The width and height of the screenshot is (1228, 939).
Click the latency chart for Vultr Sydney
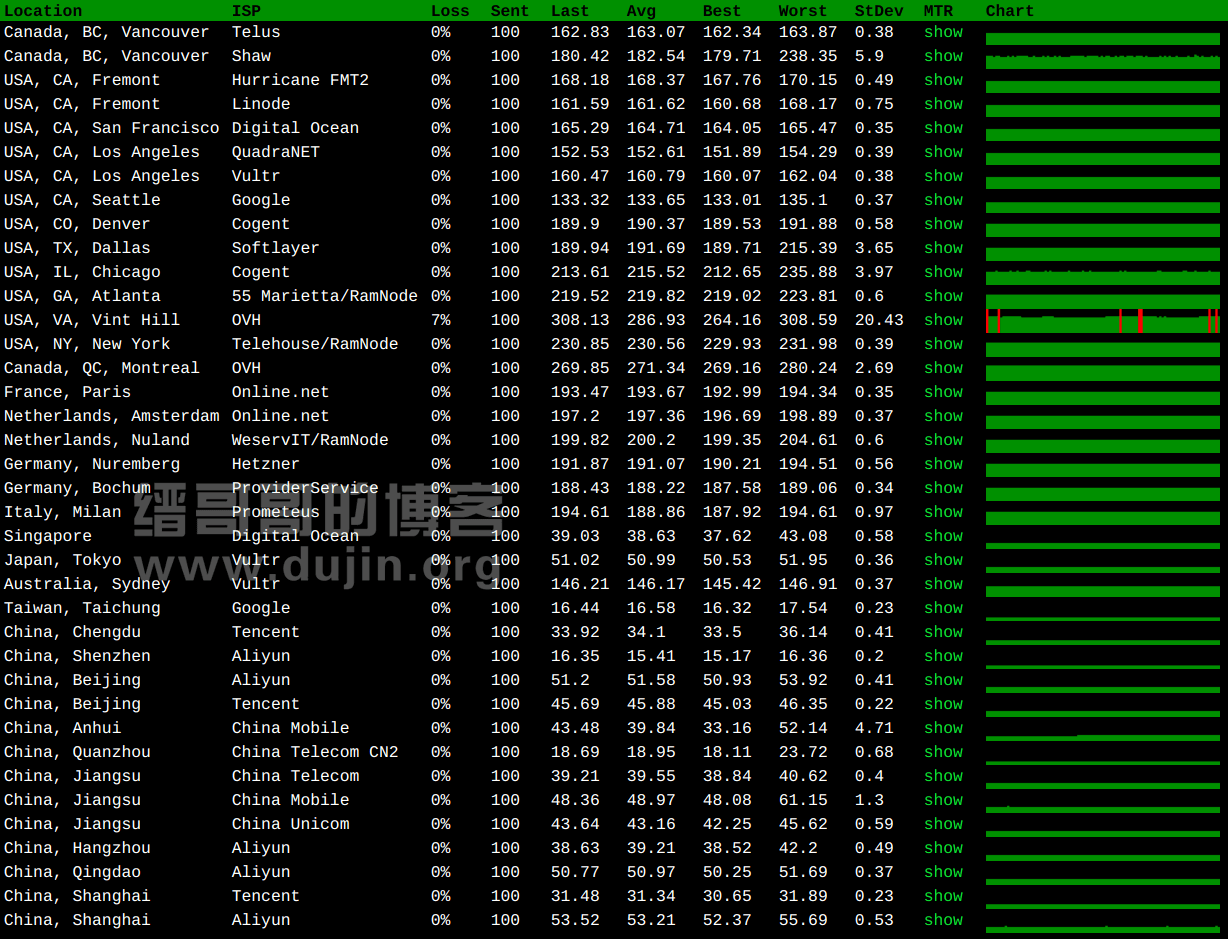[x=1103, y=591]
